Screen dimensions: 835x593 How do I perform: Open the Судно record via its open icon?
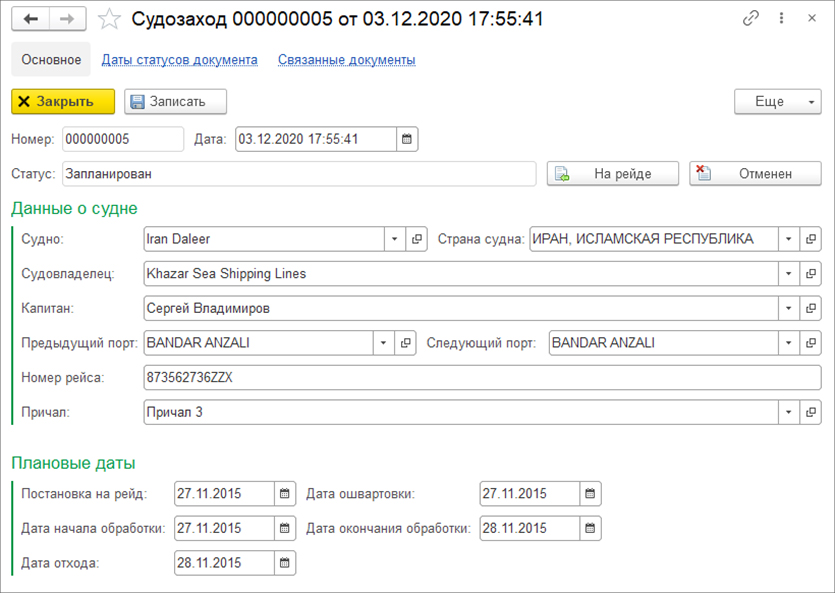click(x=417, y=239)
